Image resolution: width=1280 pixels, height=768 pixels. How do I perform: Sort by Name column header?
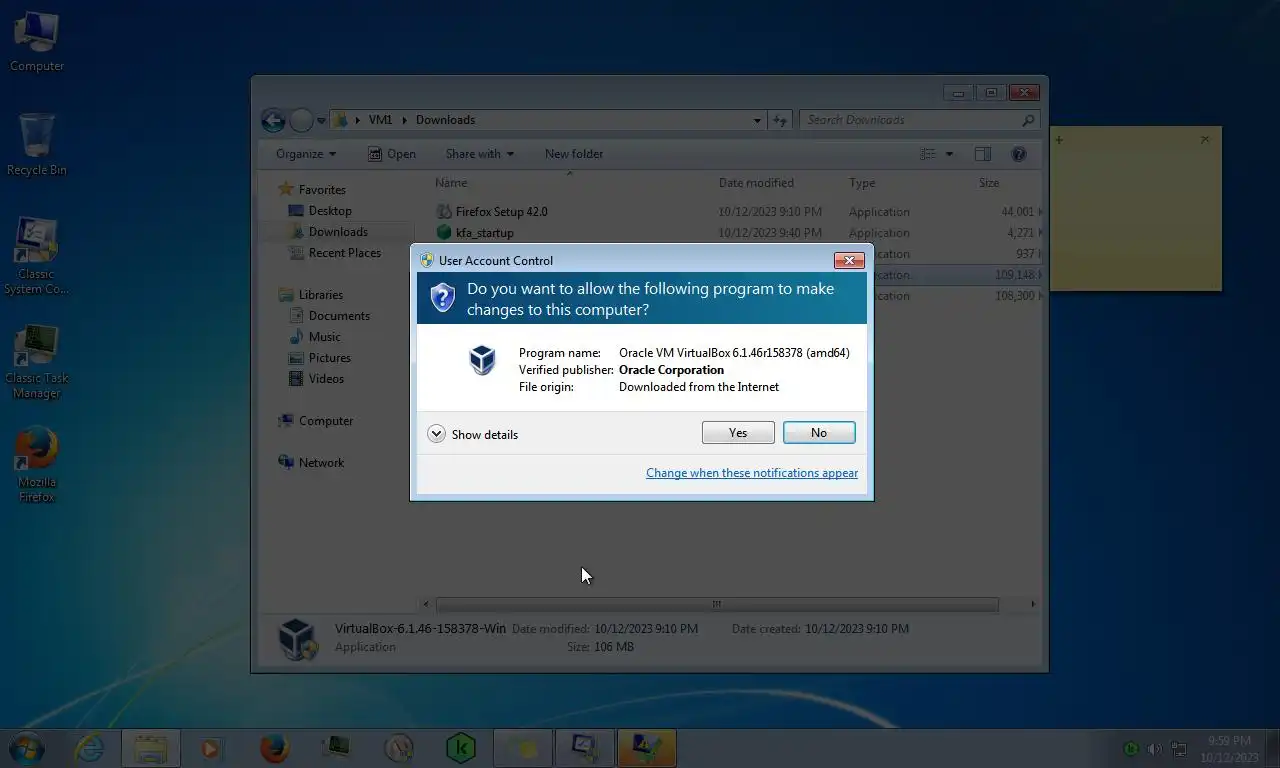(451, 183)
